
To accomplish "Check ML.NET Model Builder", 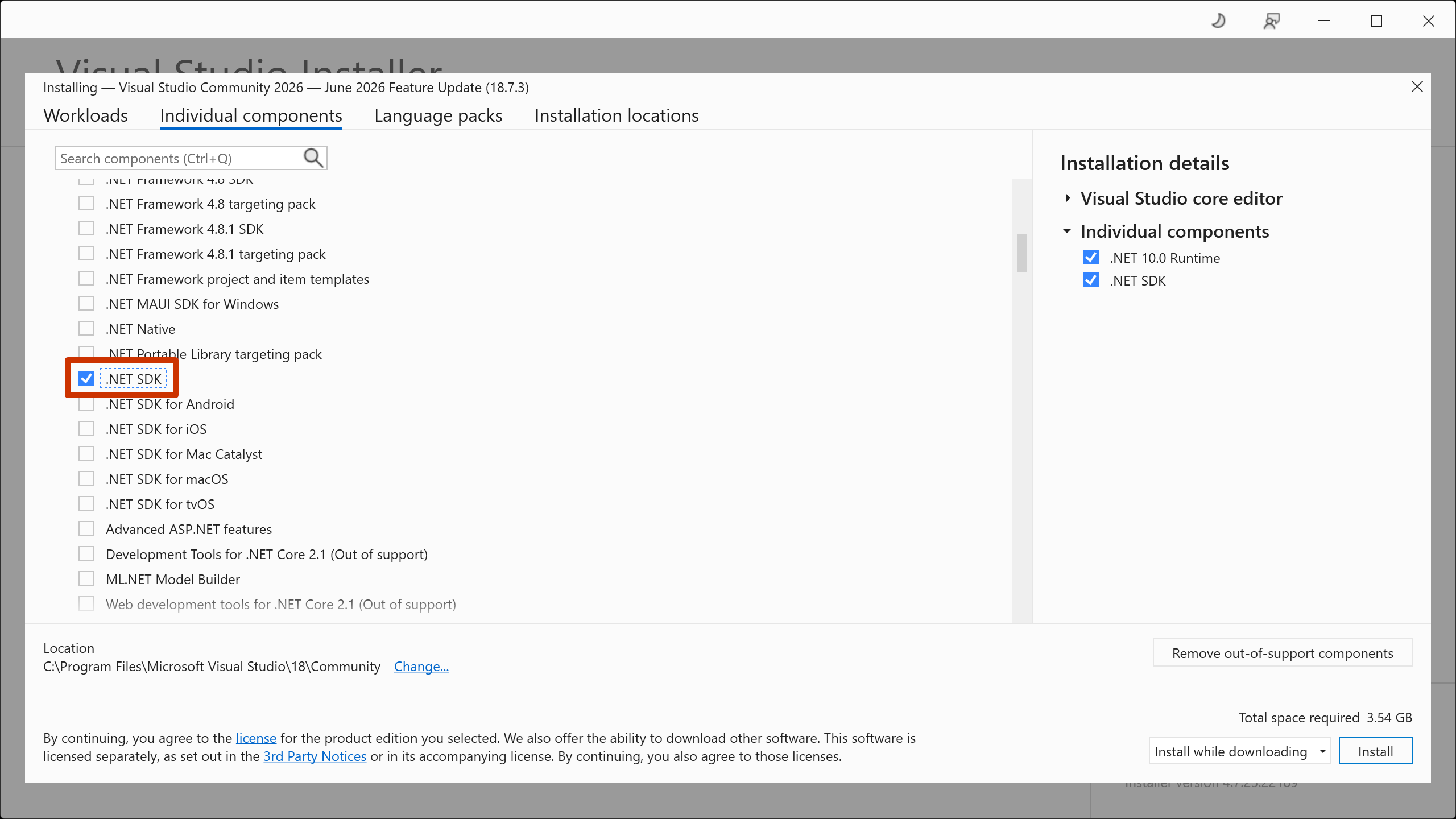I will (86, 579).
